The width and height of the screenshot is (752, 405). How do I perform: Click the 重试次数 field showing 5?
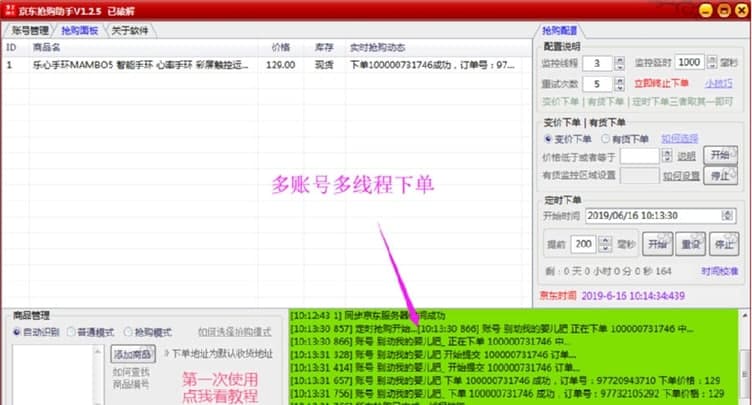click(598, 84)
